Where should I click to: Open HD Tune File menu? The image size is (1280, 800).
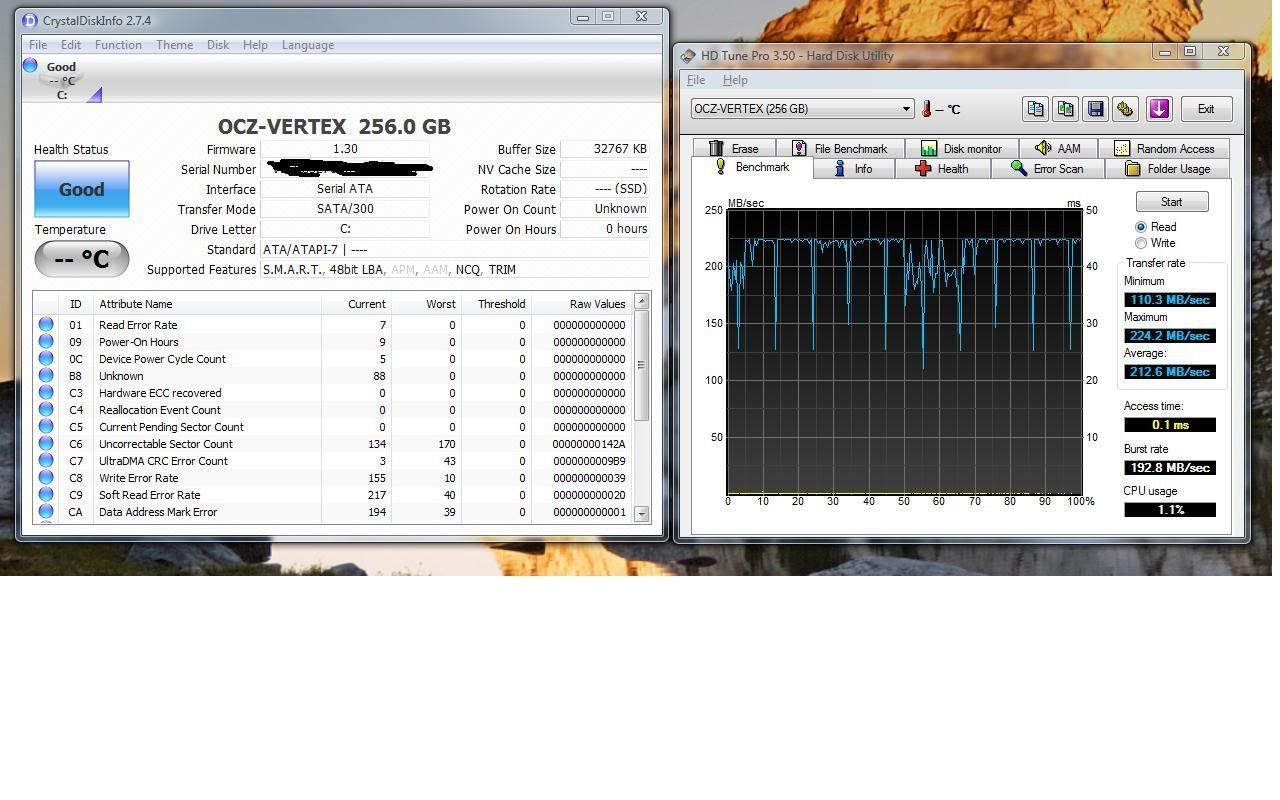click(696, 80)
